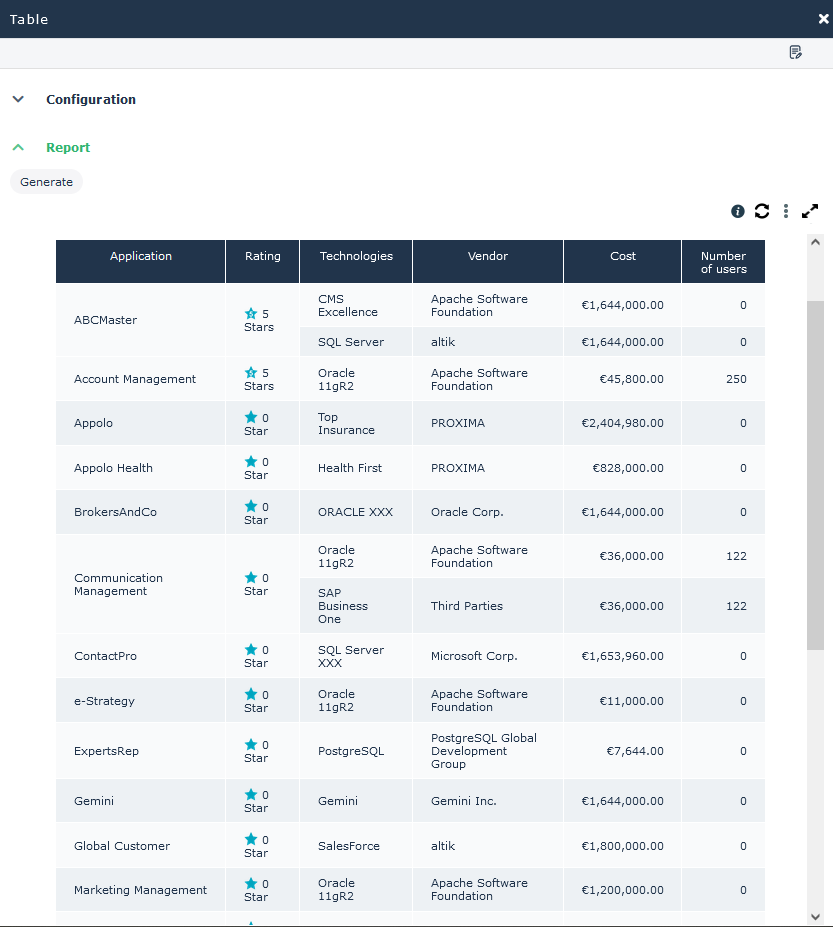This screenshot has height=927, width=833.
Task: Click the Generate button
Action: 46,182
